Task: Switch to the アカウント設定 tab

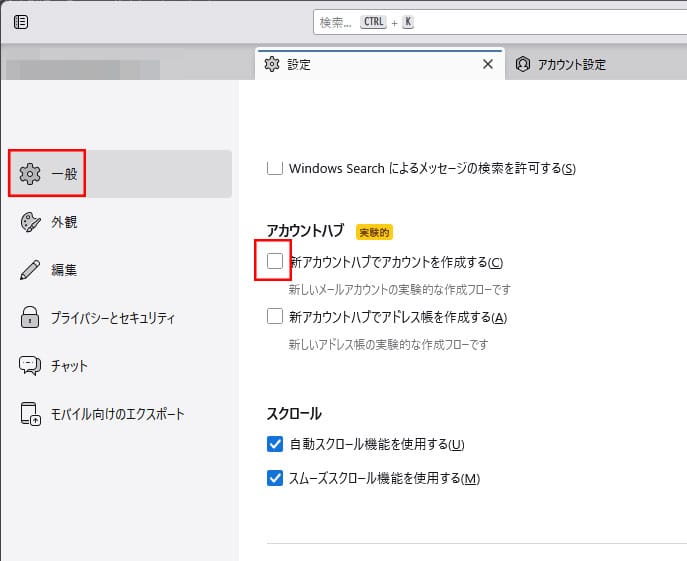Action: (x=596, y=64)
